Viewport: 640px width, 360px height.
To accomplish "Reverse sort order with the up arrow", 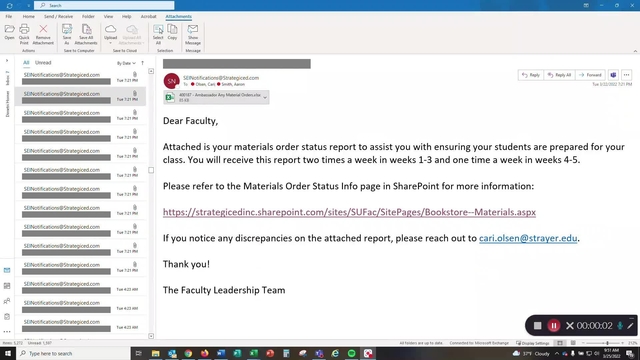I will [x=142, y=63].
